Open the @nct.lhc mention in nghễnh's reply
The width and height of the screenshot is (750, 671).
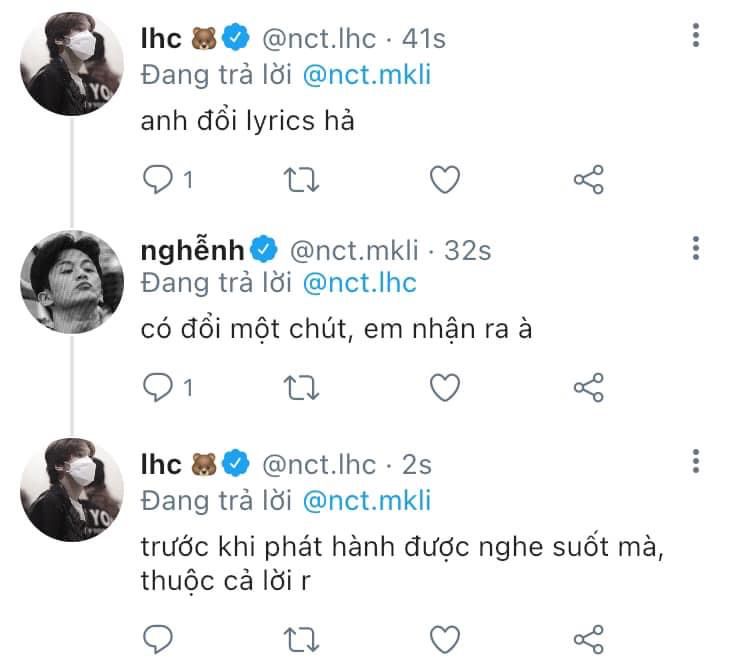tap(358, 283)
